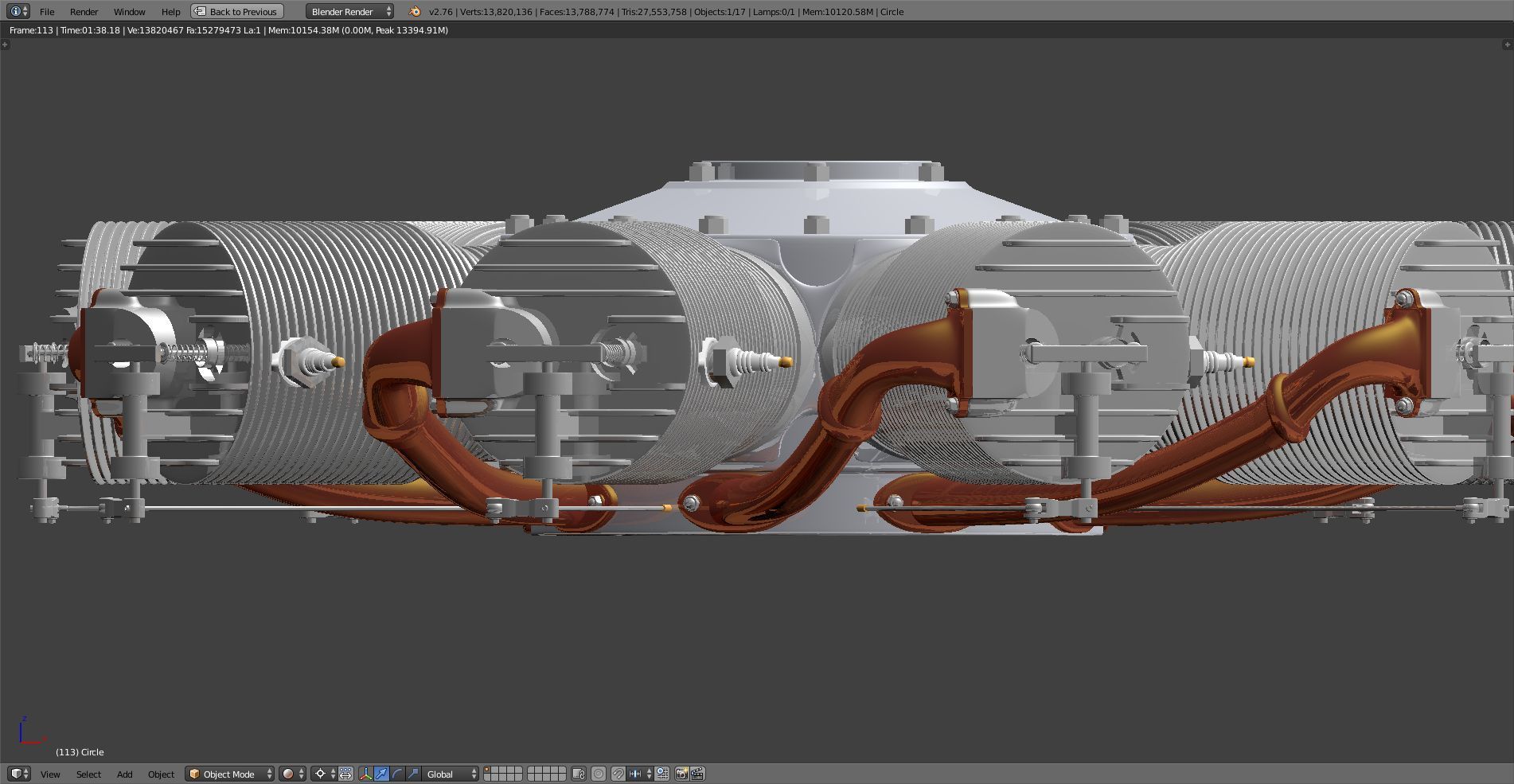Open the Global orientation dropdown
Screen dimensions: 1514x784
pos(451,774)
